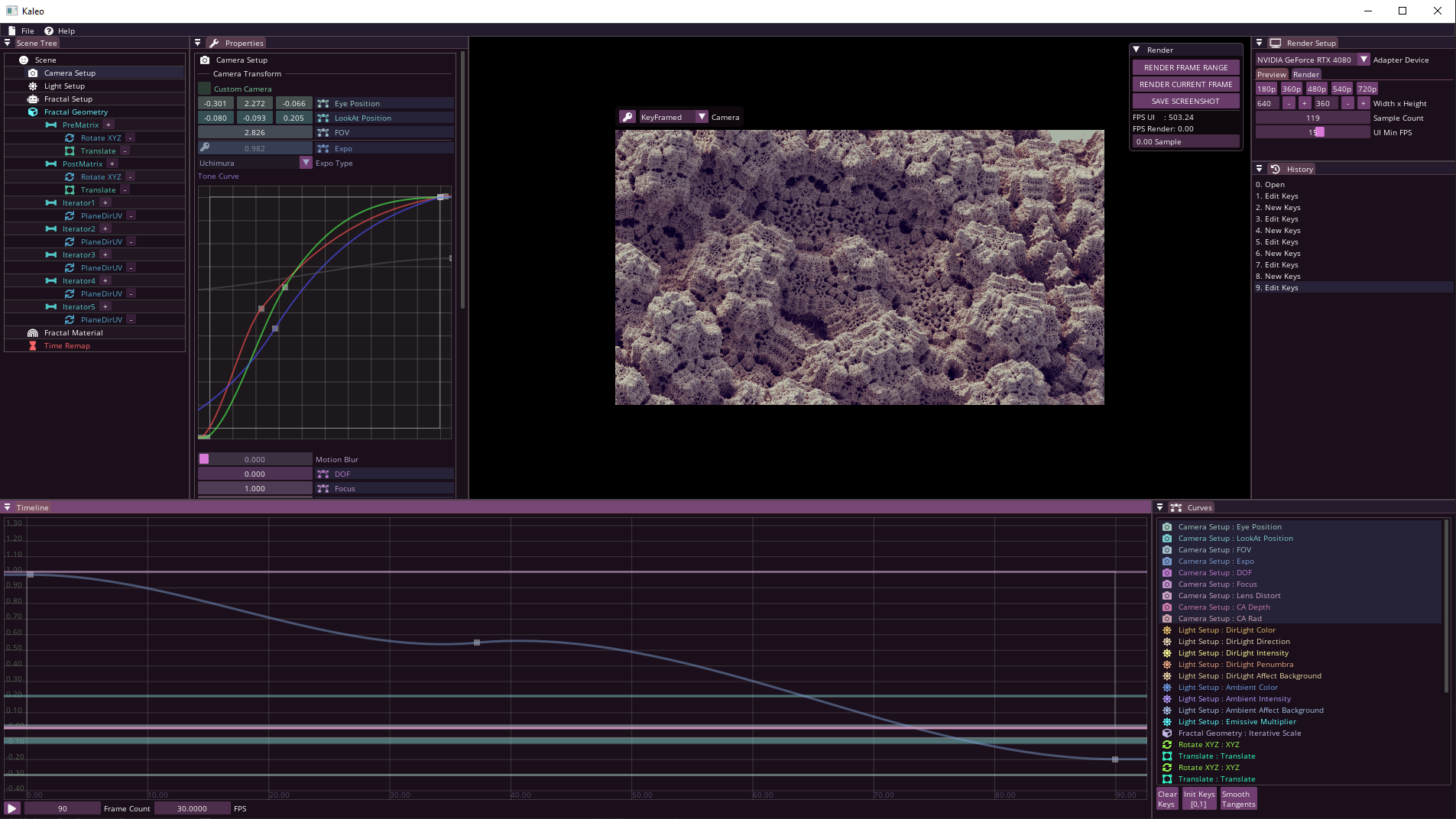Click the keyframe icon next to Eye Position
This screenshot has height=819, width=1456.
click(x=323, y=104)
